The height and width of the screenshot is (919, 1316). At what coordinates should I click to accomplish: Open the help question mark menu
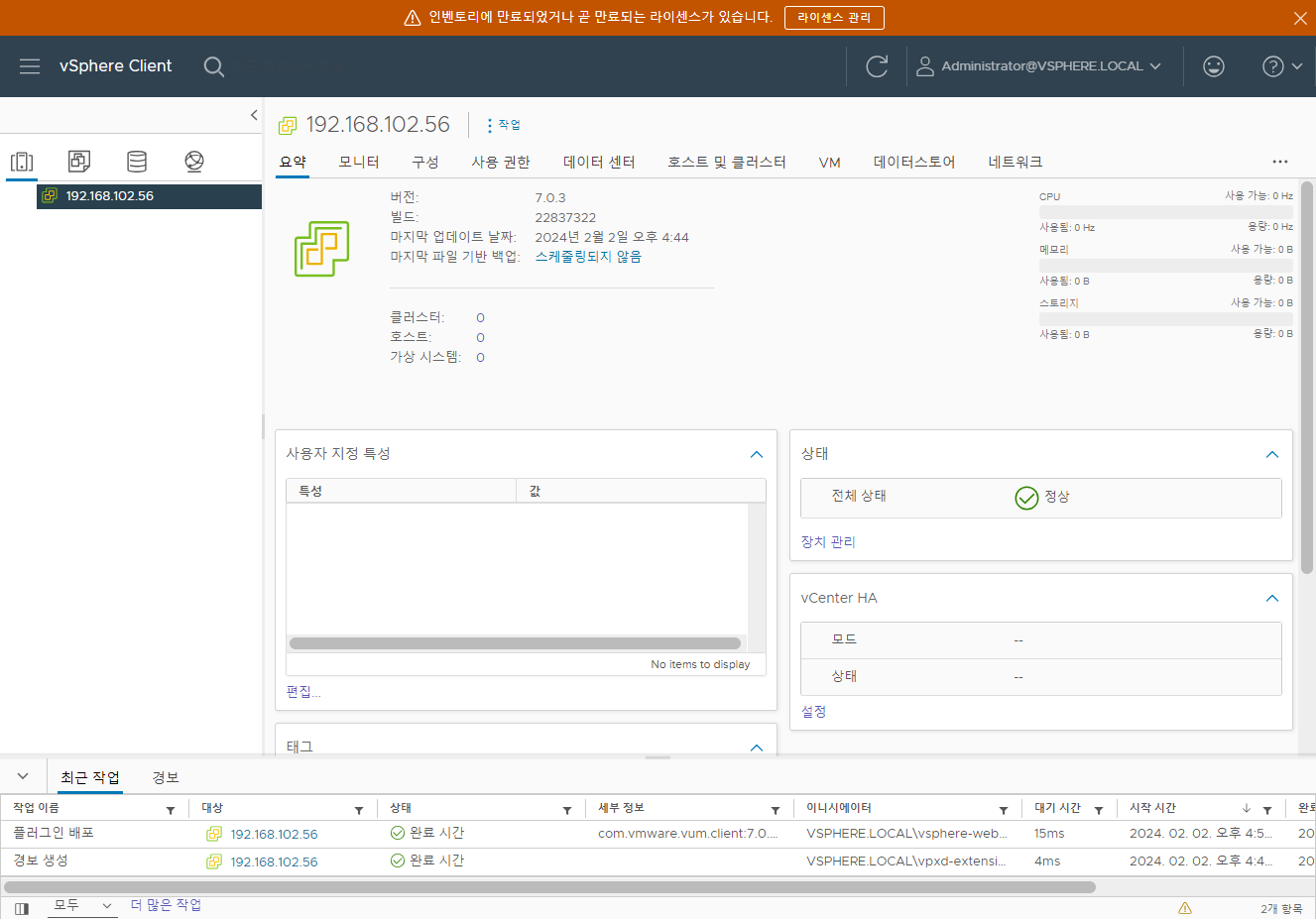click(x=1282, y=66)
